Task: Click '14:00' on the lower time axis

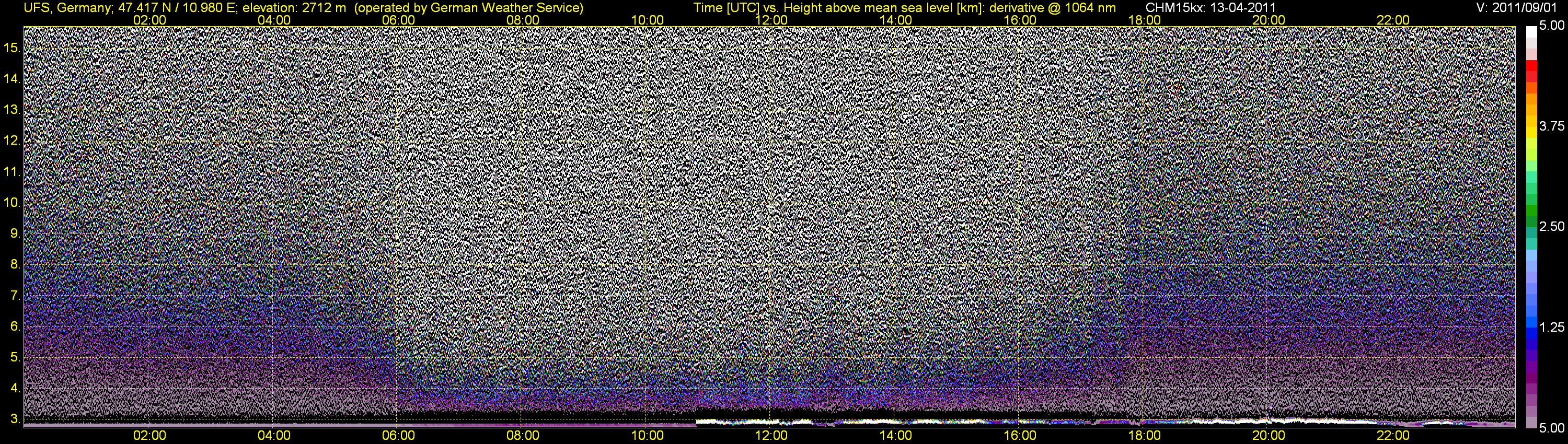Action: tap(896, 436)
